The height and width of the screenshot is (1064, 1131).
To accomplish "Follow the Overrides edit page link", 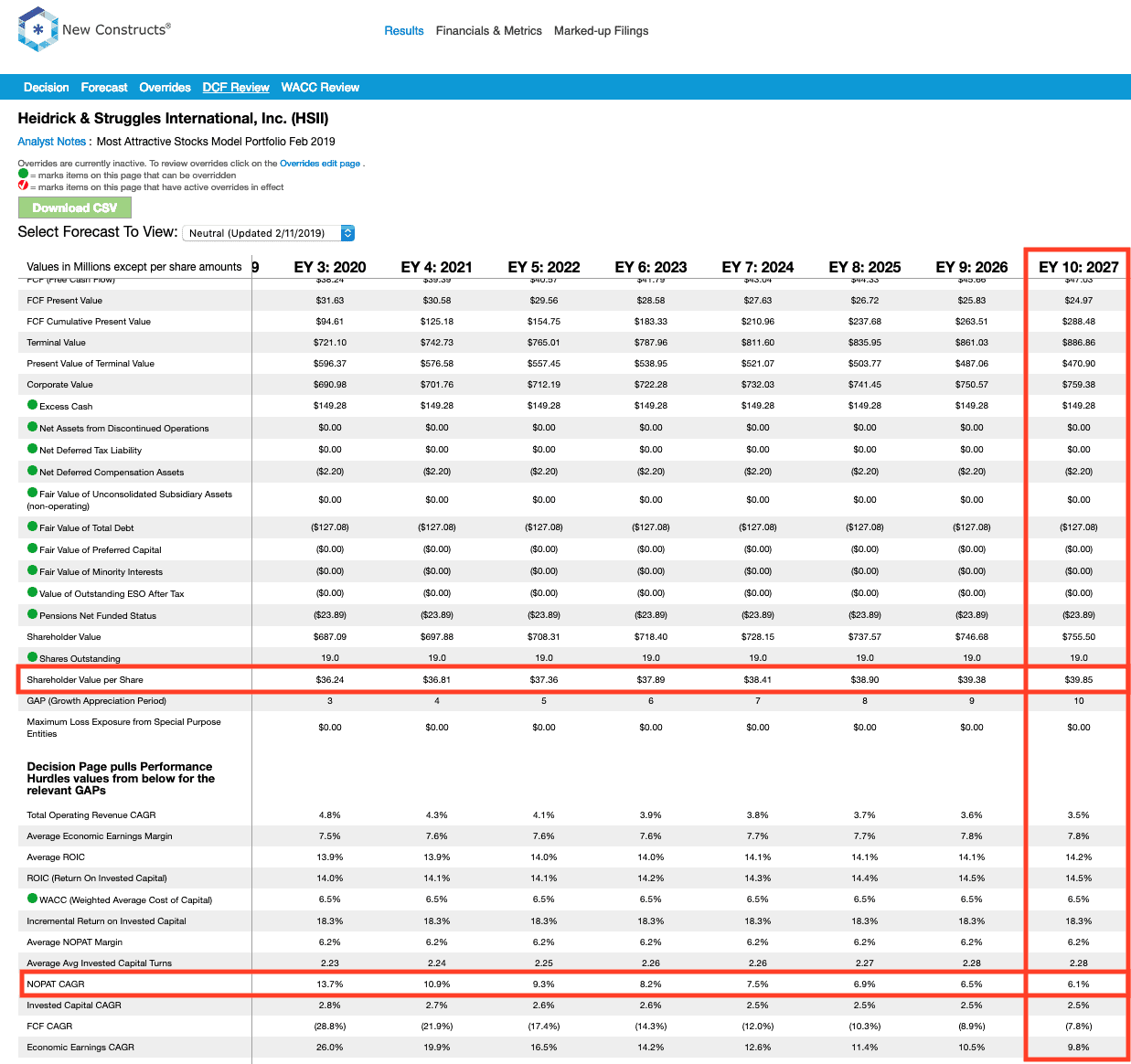I will 320,164.
